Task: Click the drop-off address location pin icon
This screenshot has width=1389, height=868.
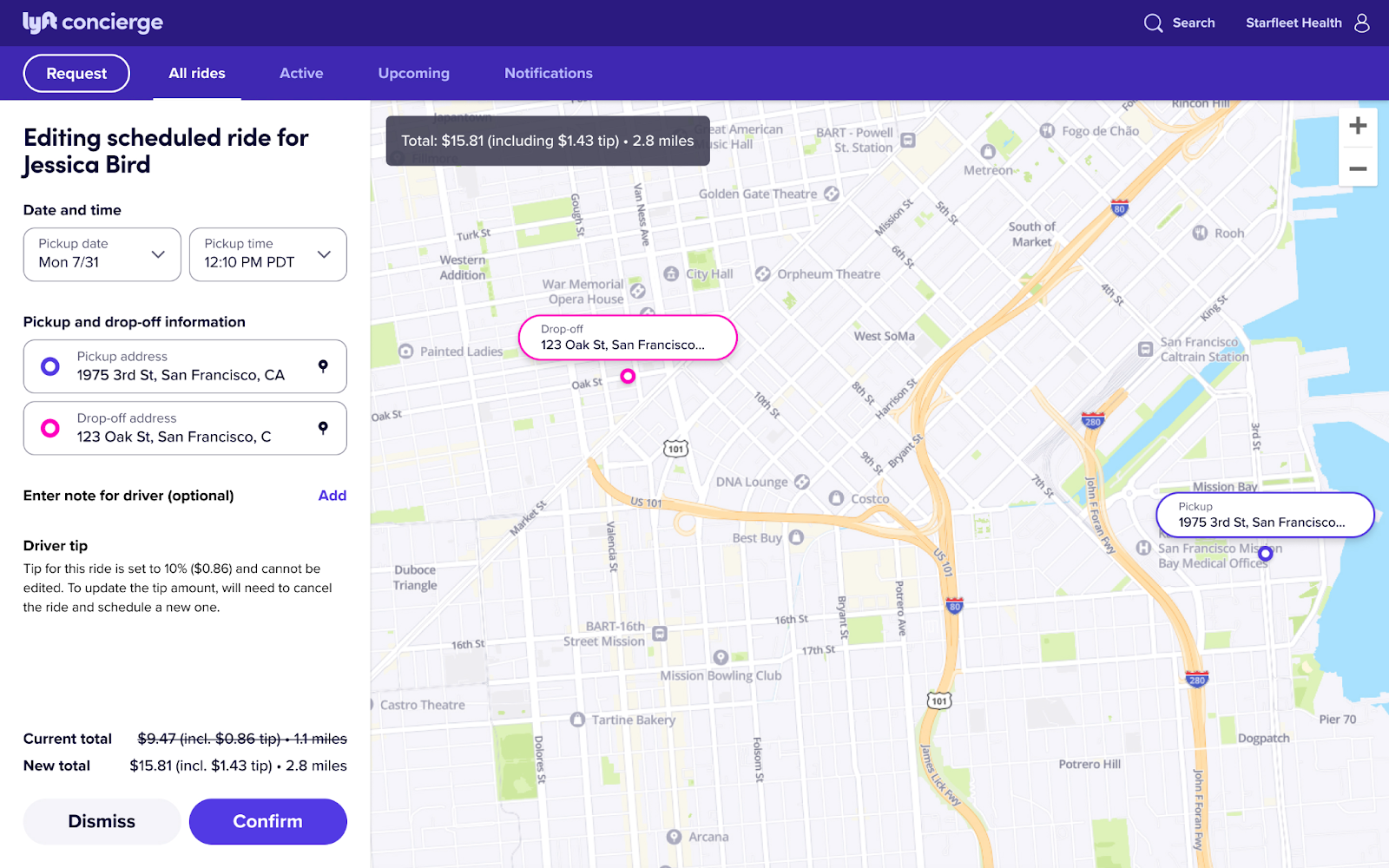Action: (323, 428)
